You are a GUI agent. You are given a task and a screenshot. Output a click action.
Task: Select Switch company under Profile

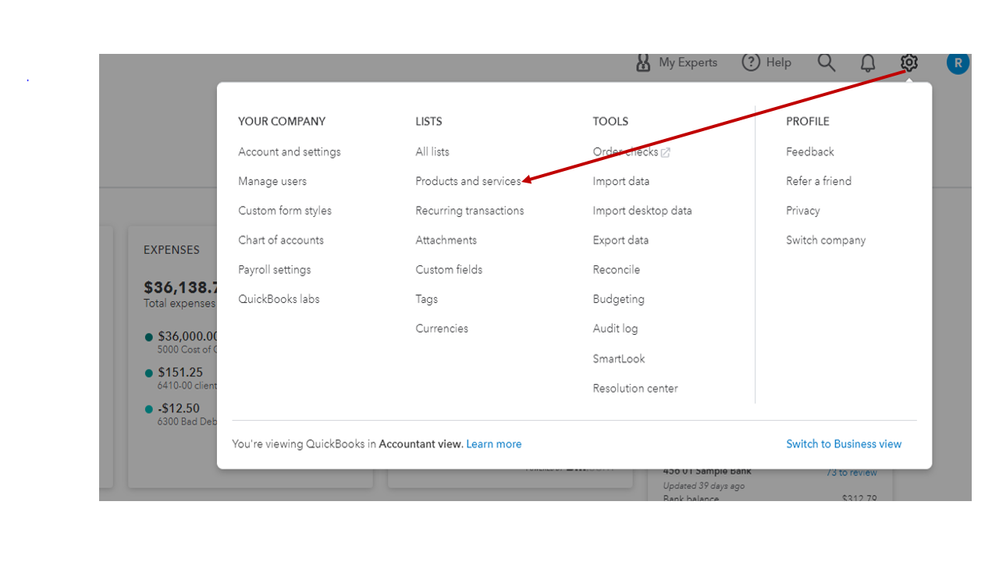coord(825,240)
